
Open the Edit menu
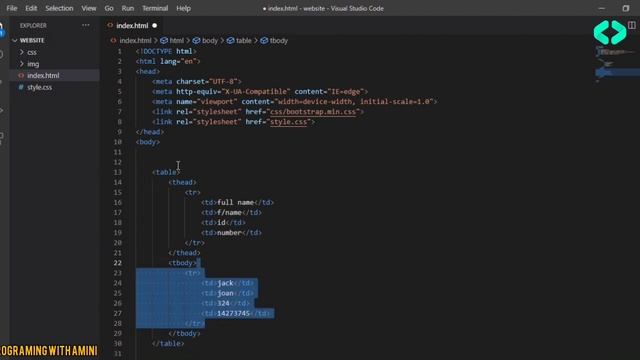(31, 8)
